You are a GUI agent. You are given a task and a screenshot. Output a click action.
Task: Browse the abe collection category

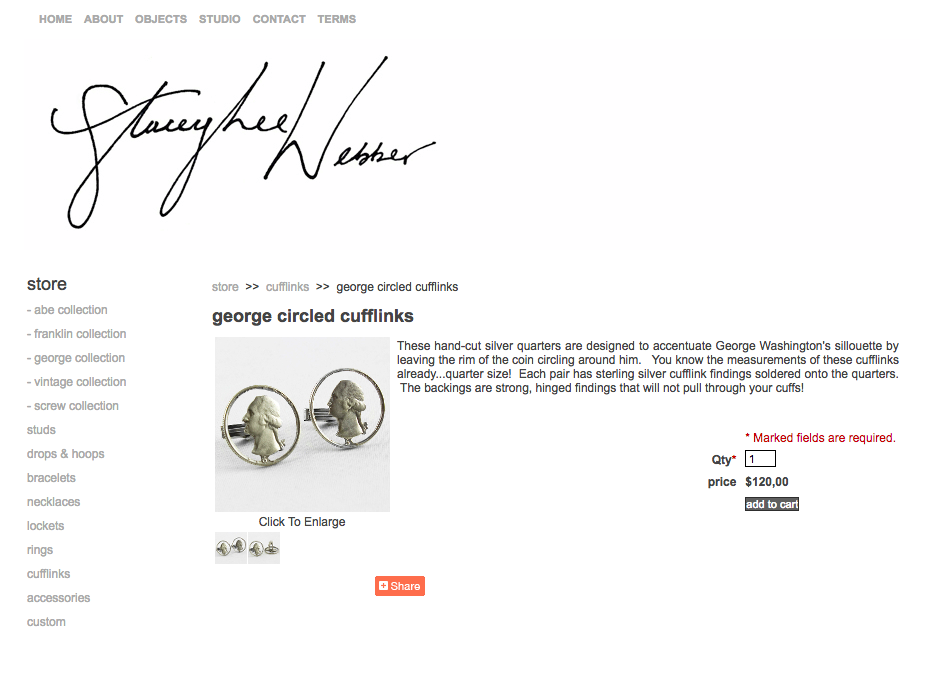(67, 310)
